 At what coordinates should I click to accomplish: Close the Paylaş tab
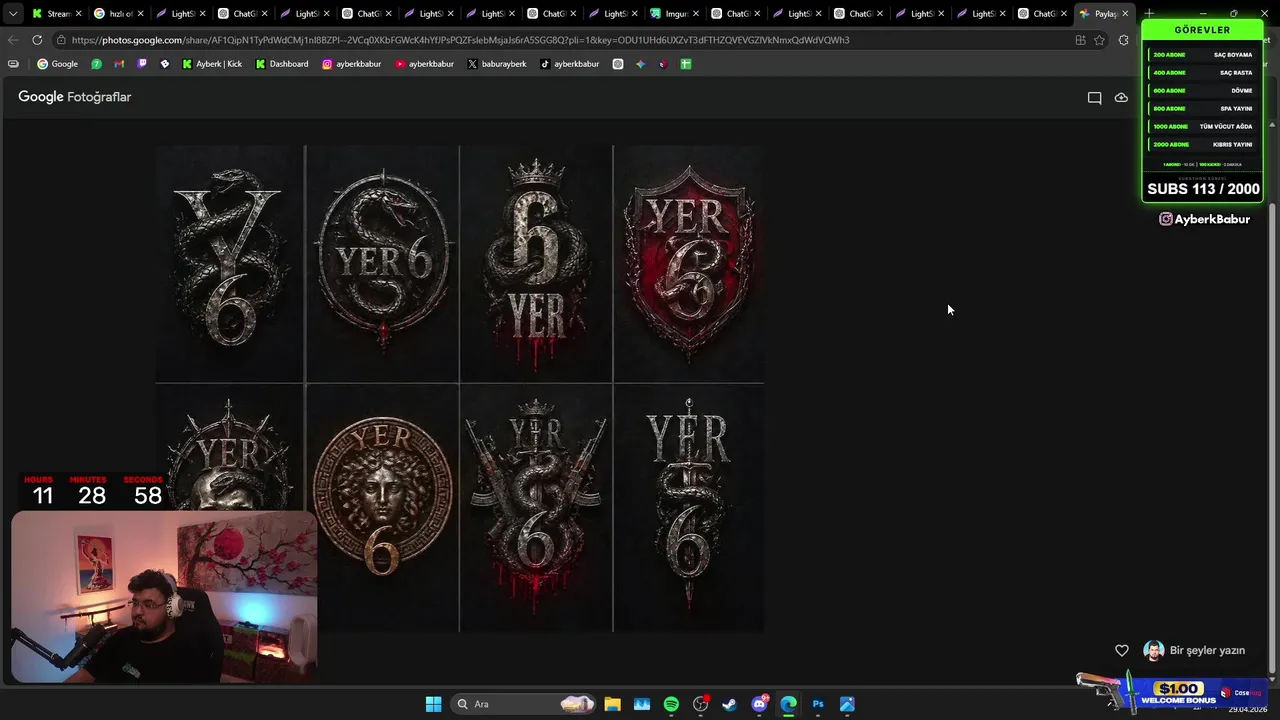point(1125,14)
